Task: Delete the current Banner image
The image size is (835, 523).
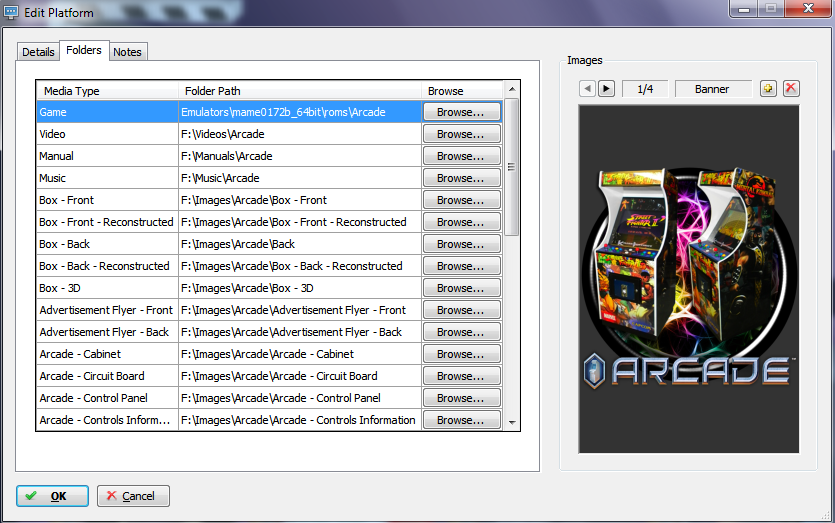Action: point(791,88)
